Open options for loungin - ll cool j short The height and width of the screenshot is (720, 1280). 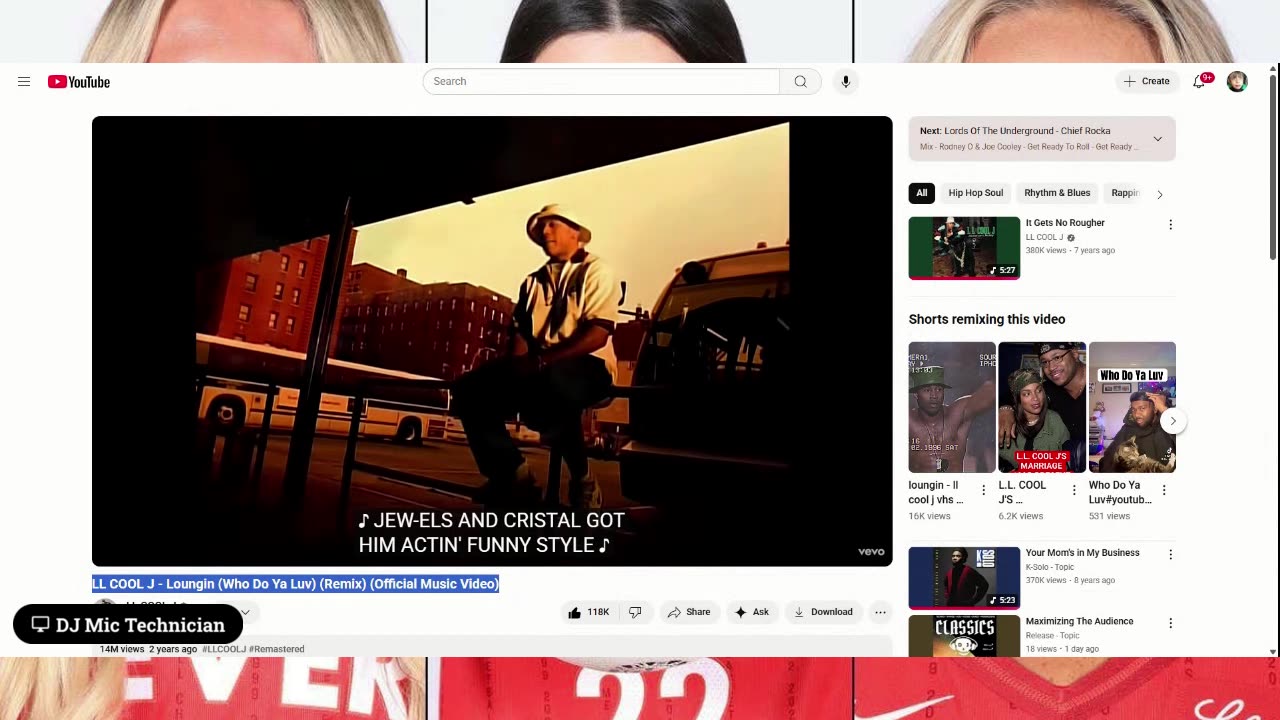pyautogui.click(x=983, y=491)
